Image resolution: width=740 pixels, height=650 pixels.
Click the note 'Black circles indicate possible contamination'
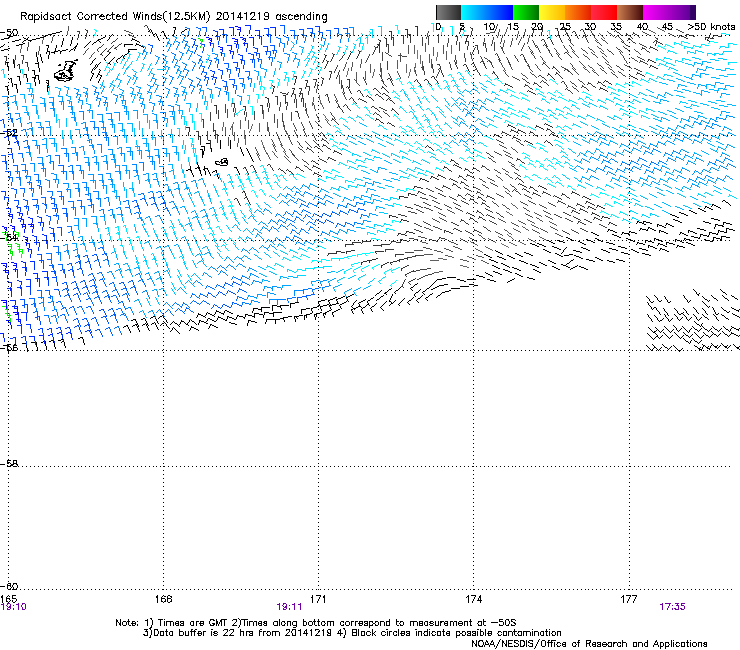click(456, 633)
